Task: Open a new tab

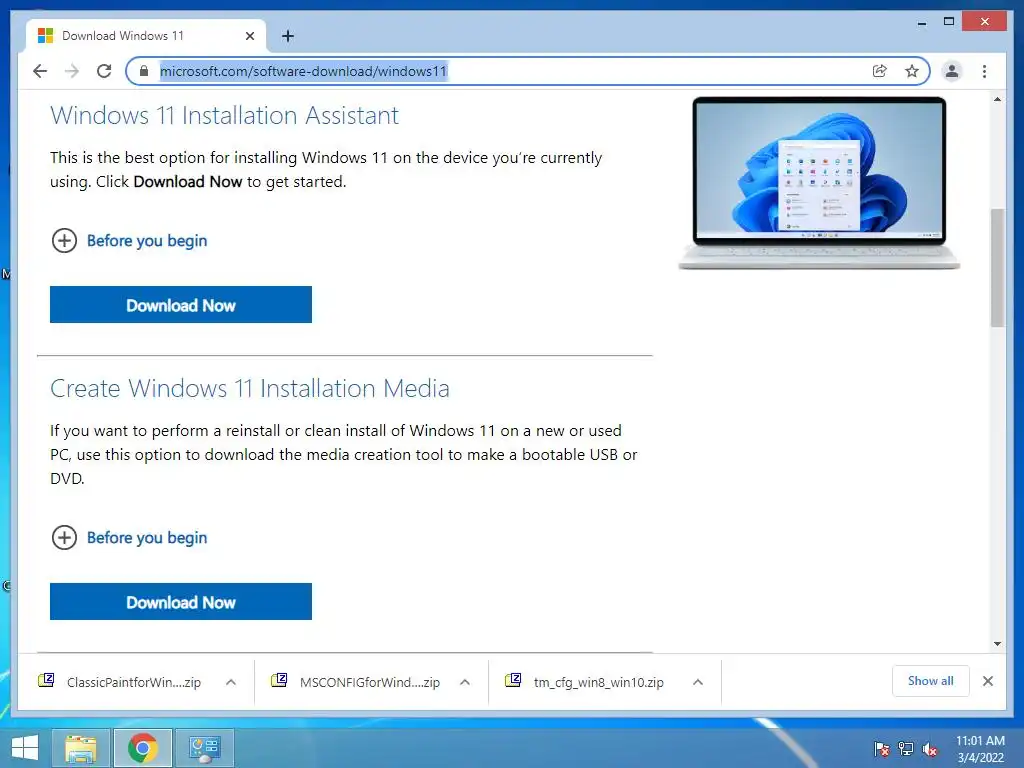Action: point(288,36)
